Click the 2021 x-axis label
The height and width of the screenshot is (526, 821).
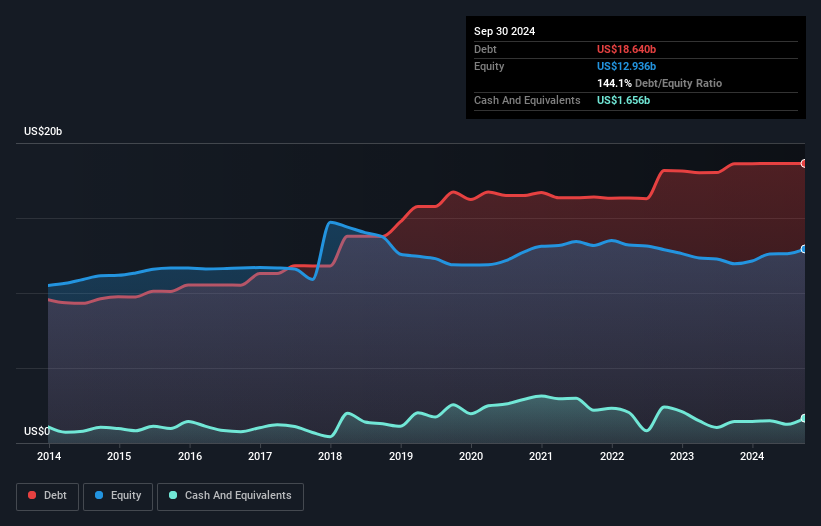pos(541,456)
